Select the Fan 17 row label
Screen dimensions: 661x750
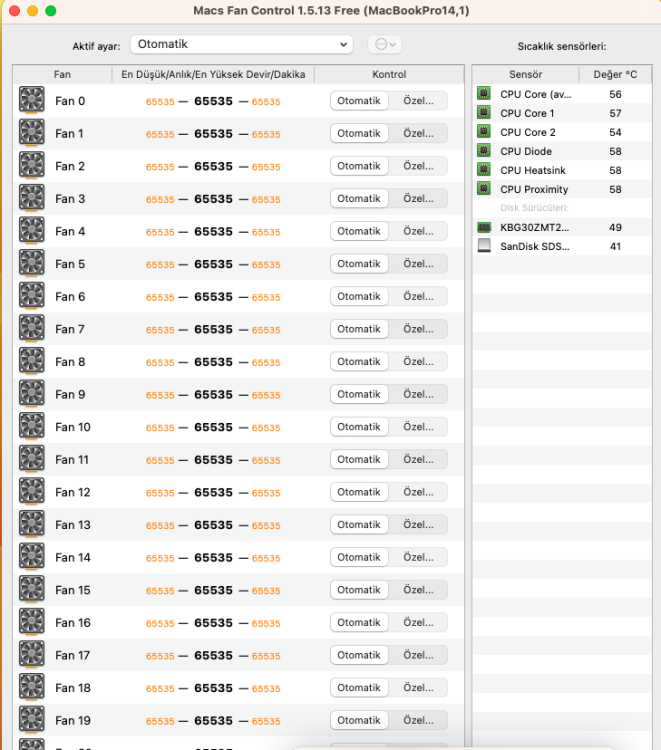[x=72, y=655]
